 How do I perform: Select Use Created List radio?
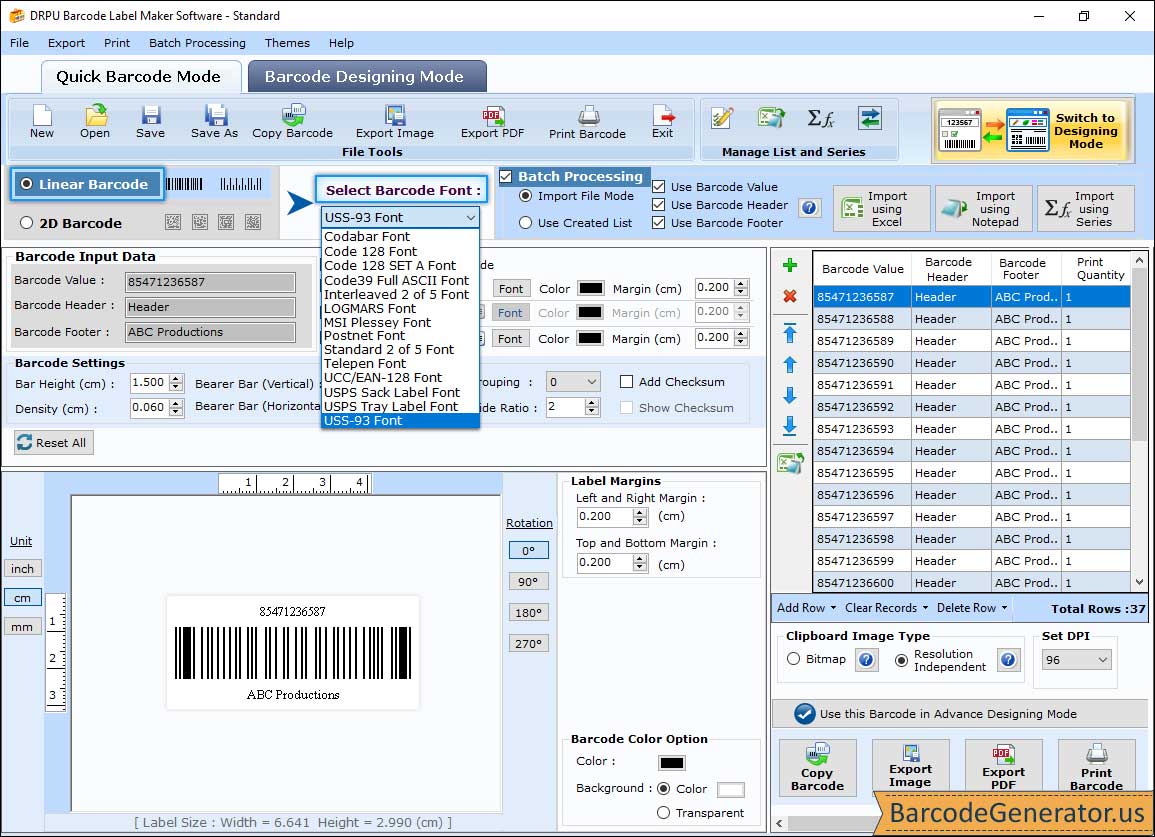(x=525, y=223)
